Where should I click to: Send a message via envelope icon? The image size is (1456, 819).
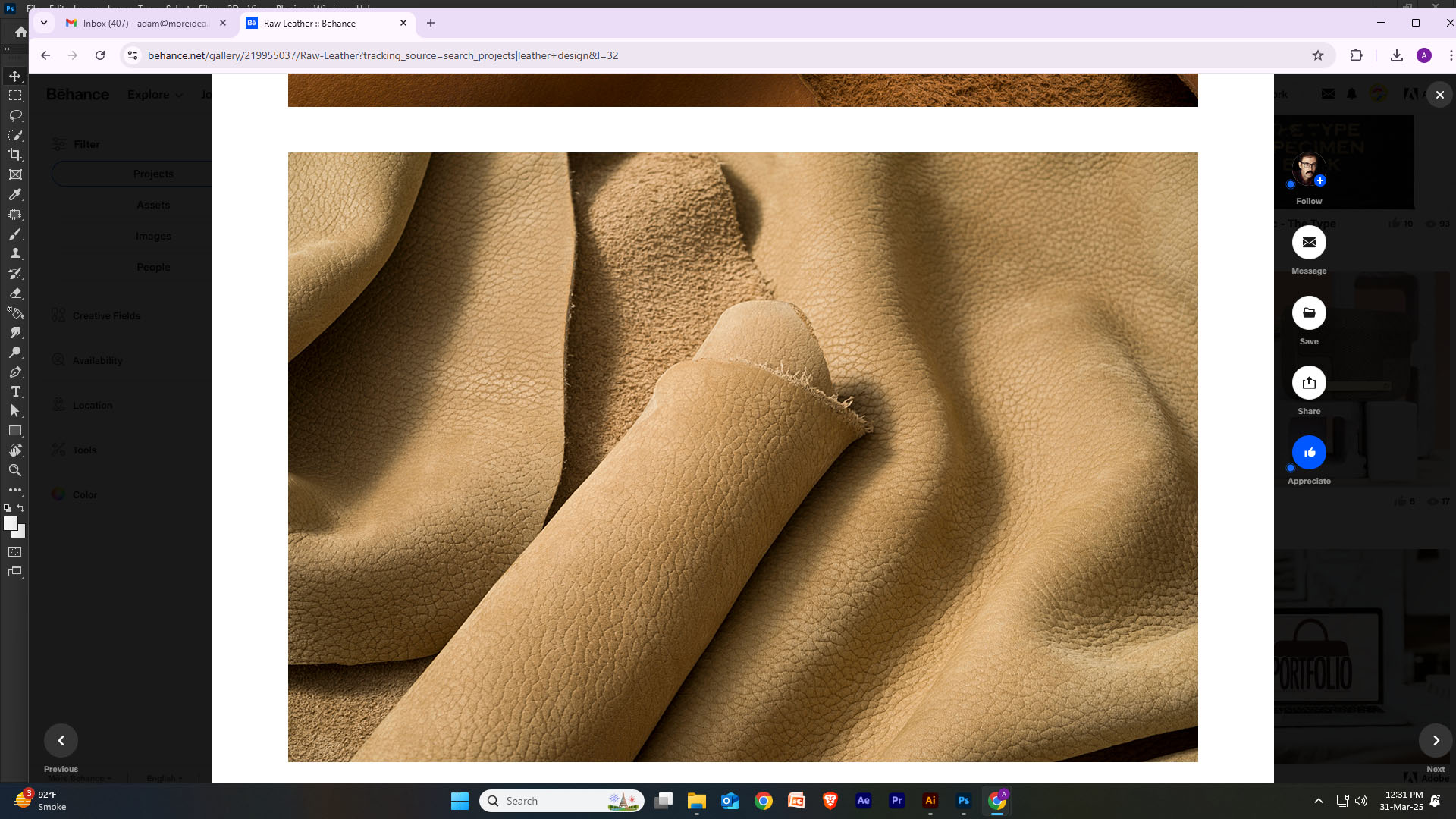1309,243
